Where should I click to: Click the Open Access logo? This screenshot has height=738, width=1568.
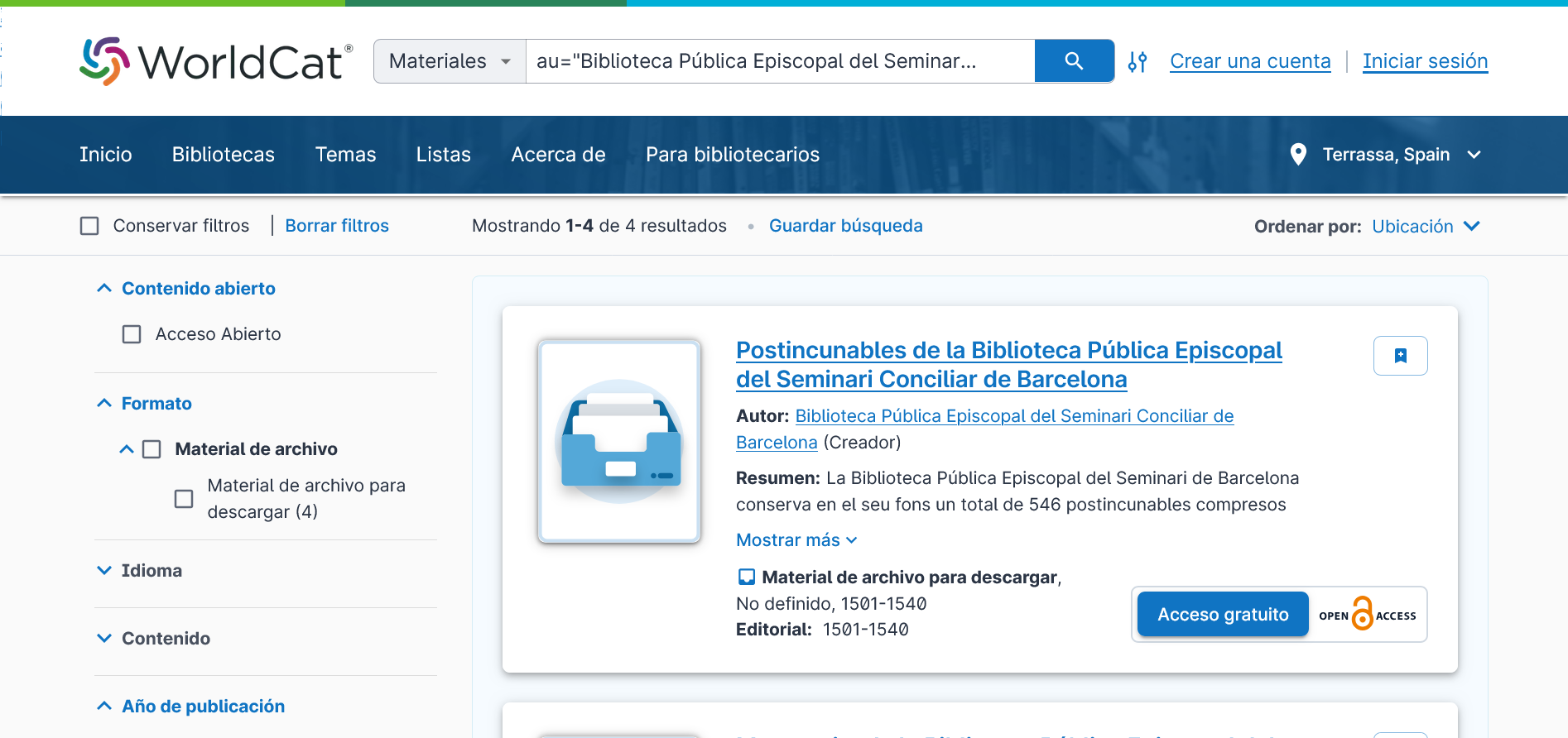pyautogui.click(x=1368, y=615)
